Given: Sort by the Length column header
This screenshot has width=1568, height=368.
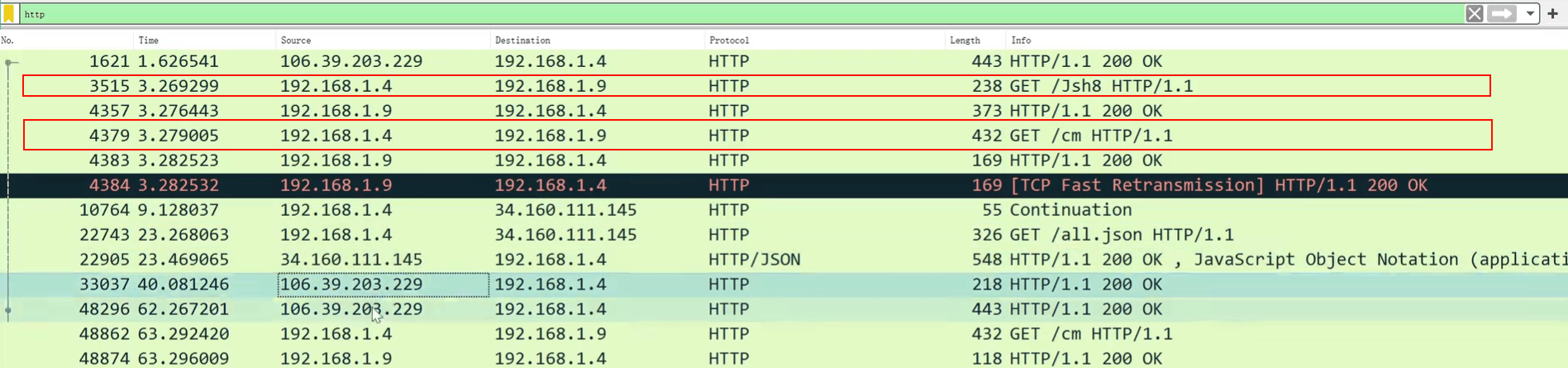Looking at the screenshot, I should (x=975, y=40).
